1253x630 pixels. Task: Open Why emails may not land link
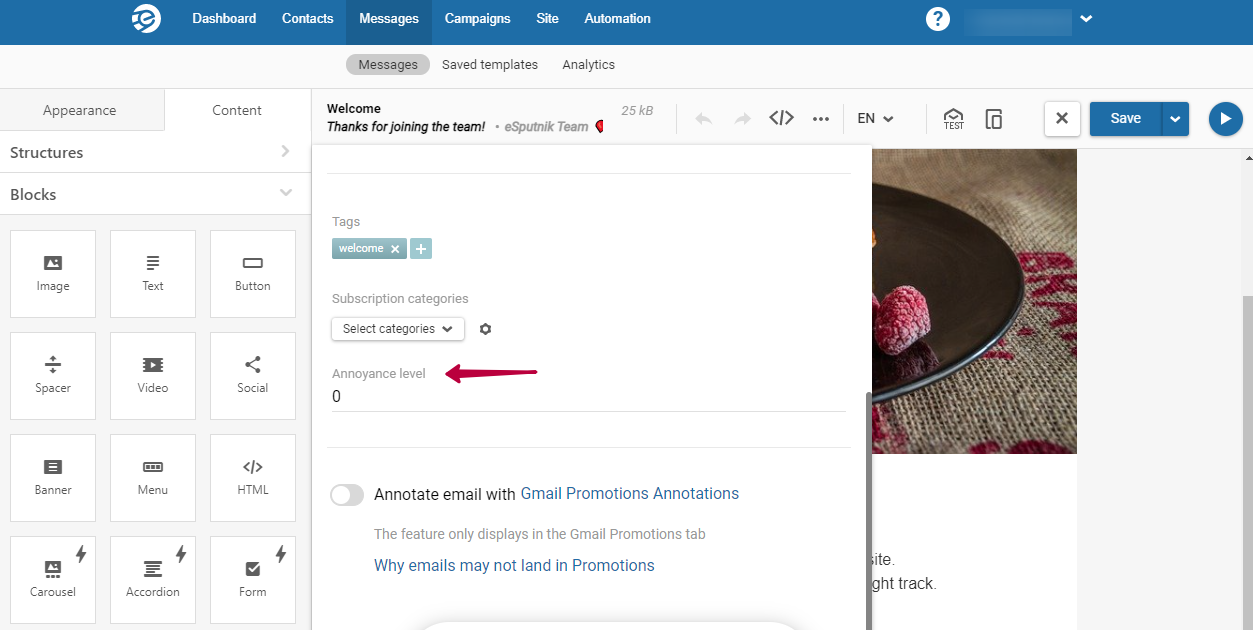click(x=514, y=566)
